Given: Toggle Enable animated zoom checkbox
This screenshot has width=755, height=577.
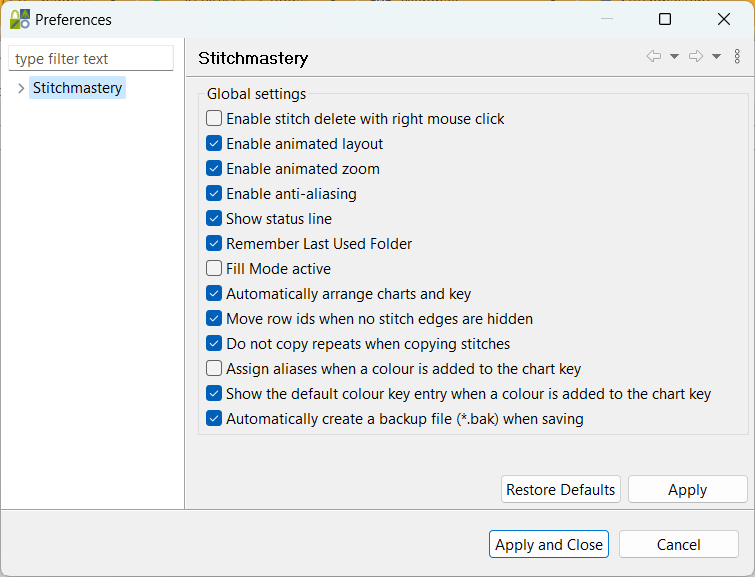Looking at the screenshot, I should pos(214,169).
